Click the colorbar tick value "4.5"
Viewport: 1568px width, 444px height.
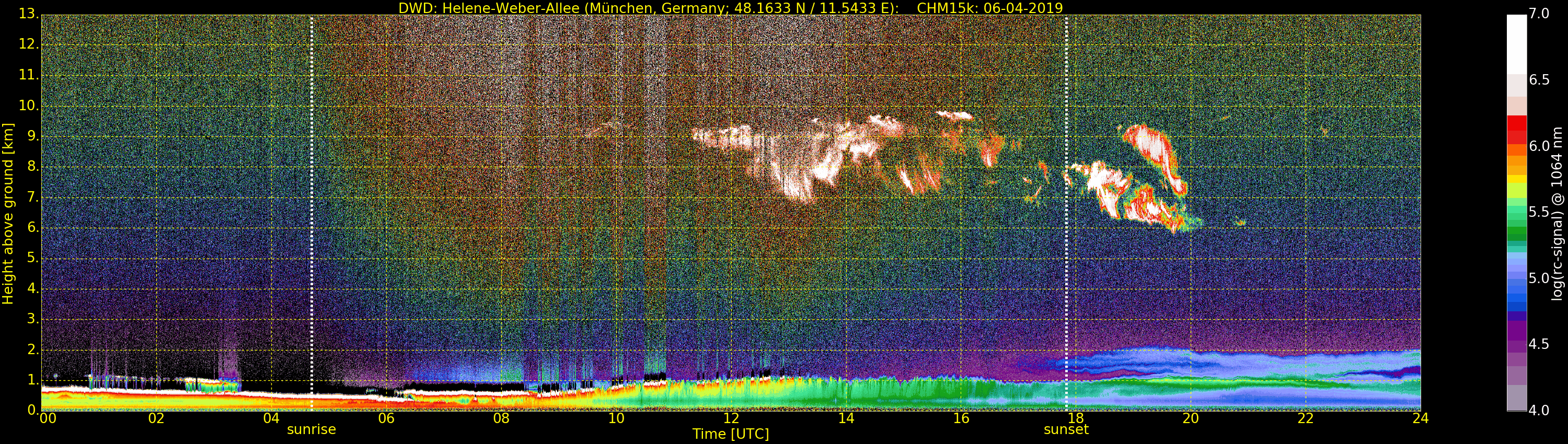point(1539,344)
